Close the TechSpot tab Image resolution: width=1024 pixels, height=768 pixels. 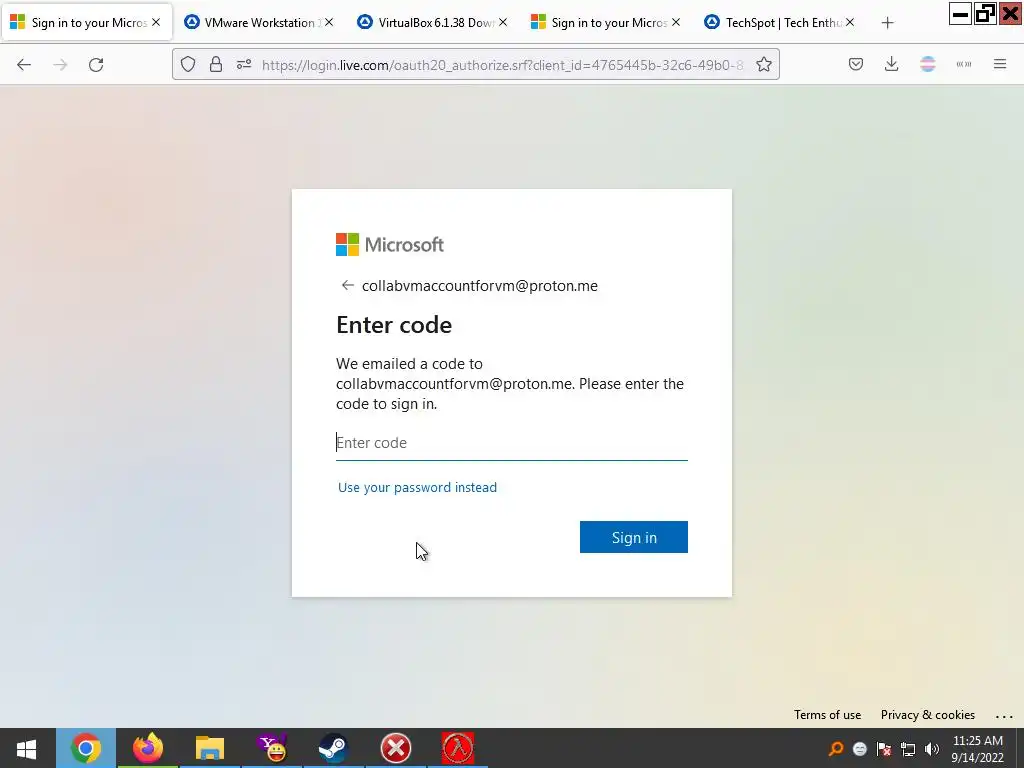[x=850, y=22]
